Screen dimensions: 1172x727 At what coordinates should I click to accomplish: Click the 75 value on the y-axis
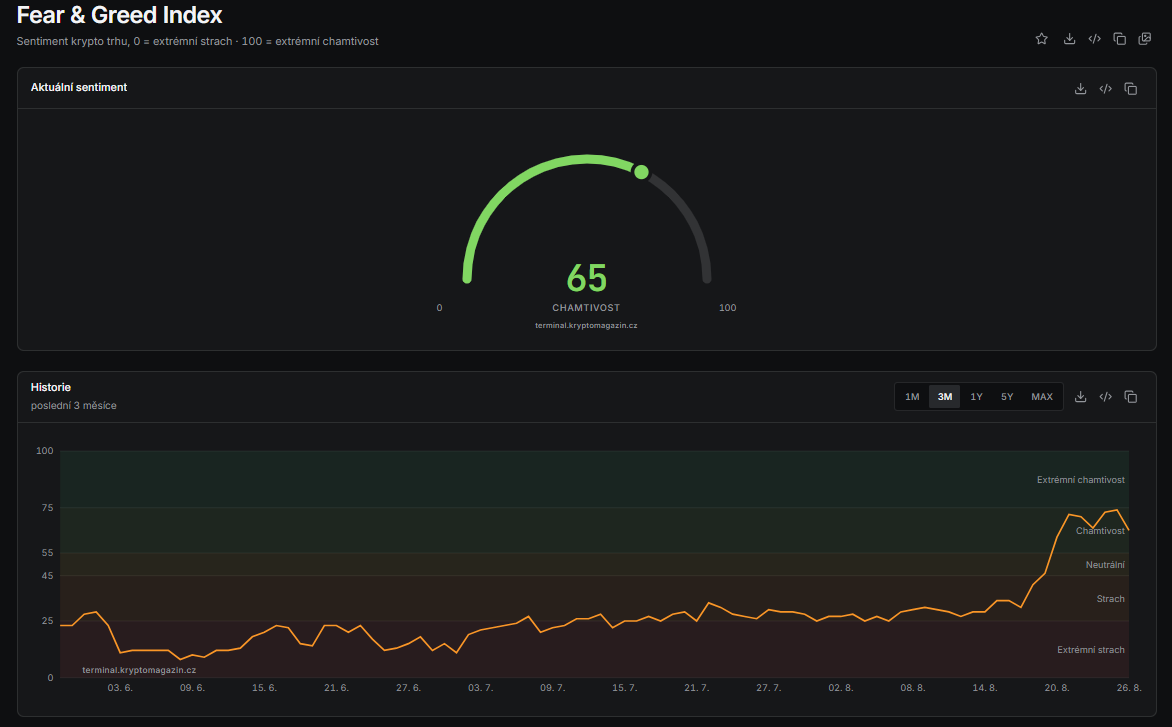(48, 508)
